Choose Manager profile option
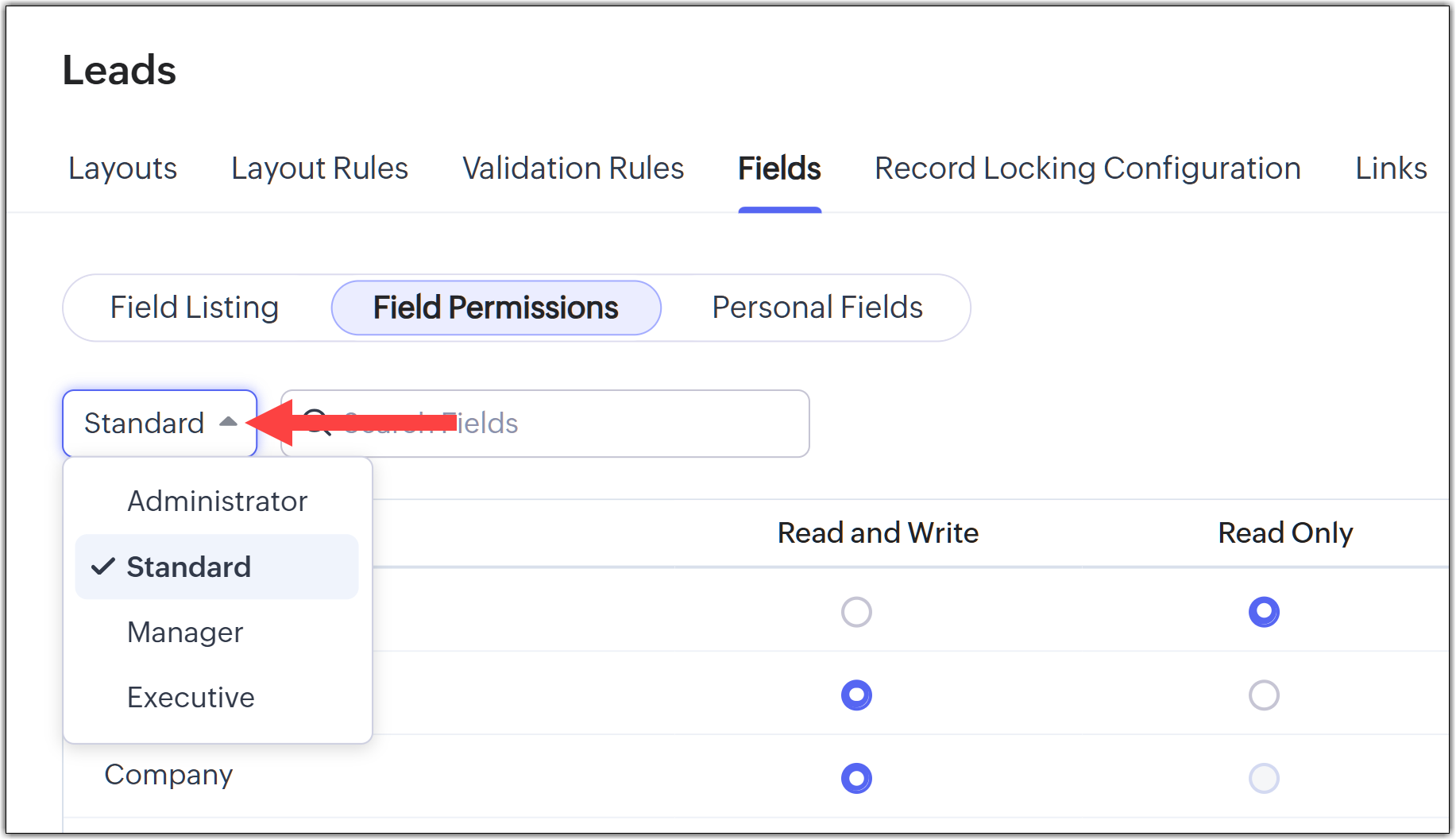This screenshot has width=1456, height=840. pos(185,633)
